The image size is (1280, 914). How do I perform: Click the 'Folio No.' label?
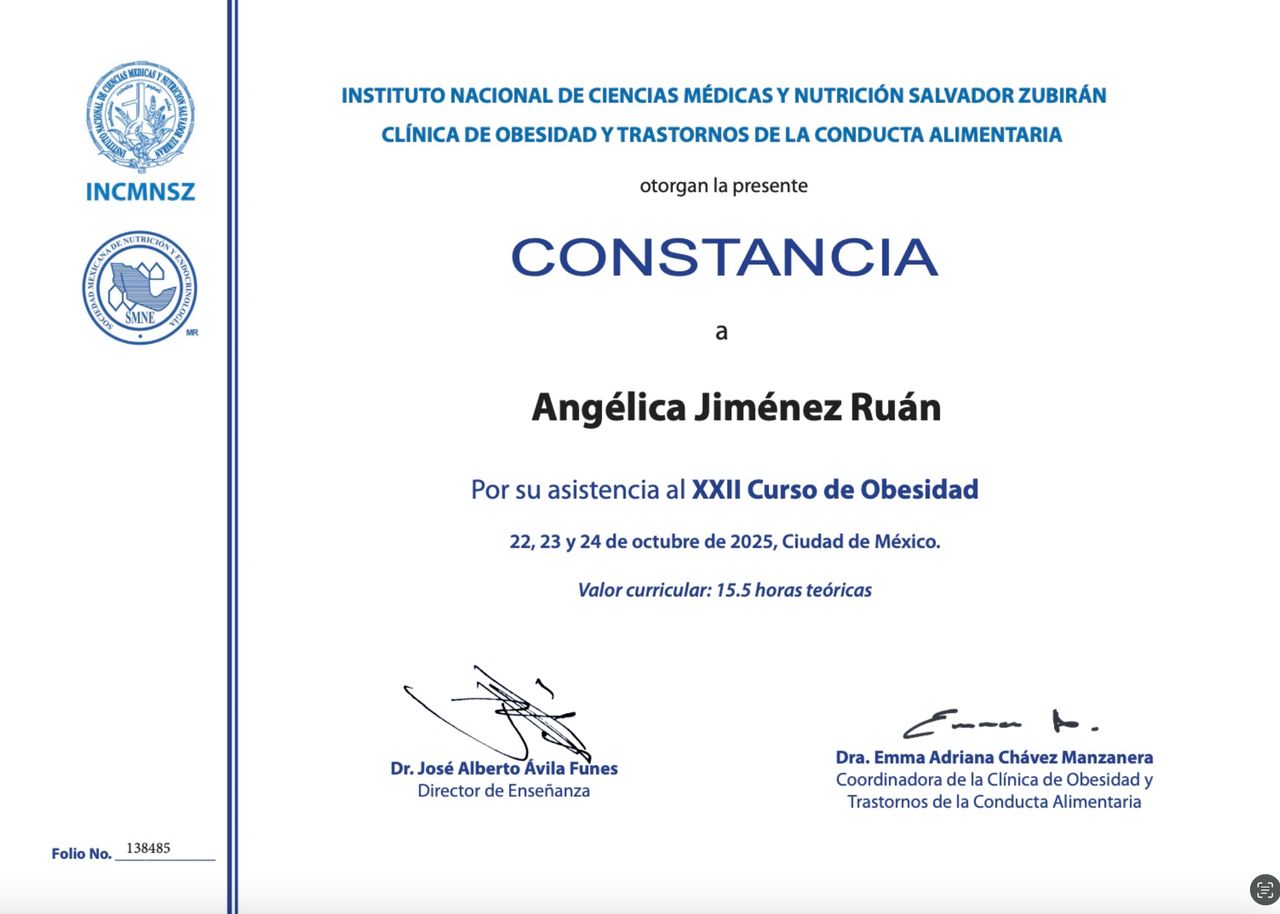tap(81, 854)
